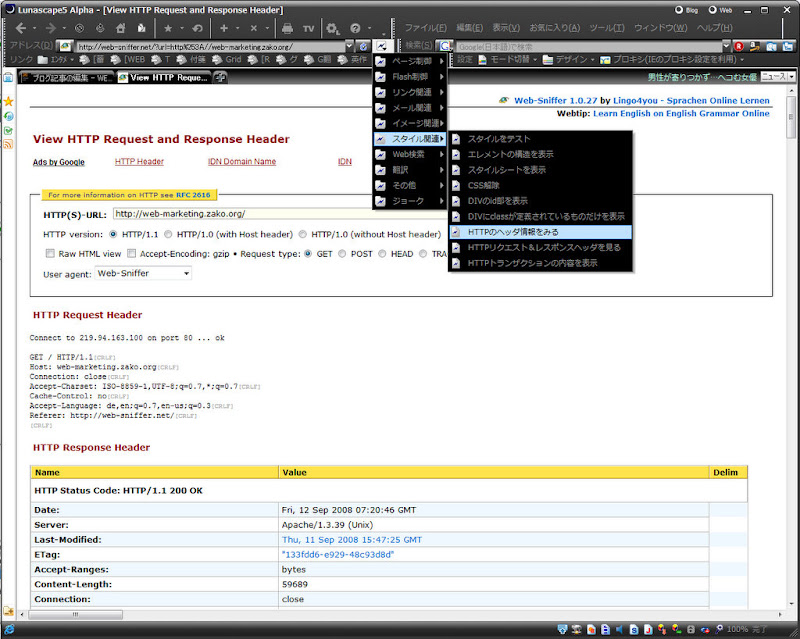The image size is (800, 639).
Task: Open the IDN Domain Name link
Action: (x=242, y=161)
